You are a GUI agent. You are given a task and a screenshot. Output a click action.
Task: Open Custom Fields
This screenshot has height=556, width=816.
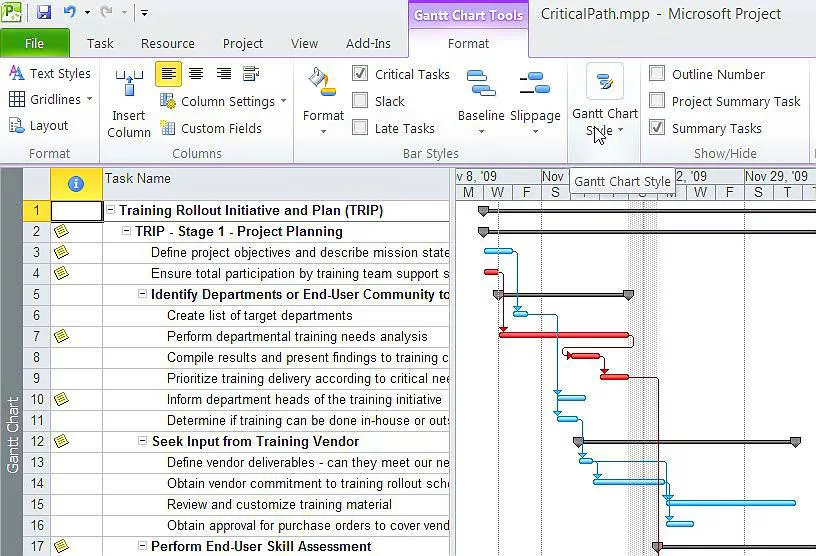(x=211, y=128)
